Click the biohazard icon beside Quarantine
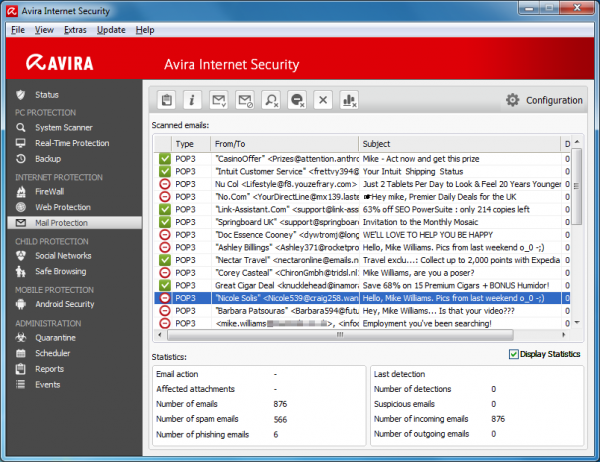 click(21, 338)
